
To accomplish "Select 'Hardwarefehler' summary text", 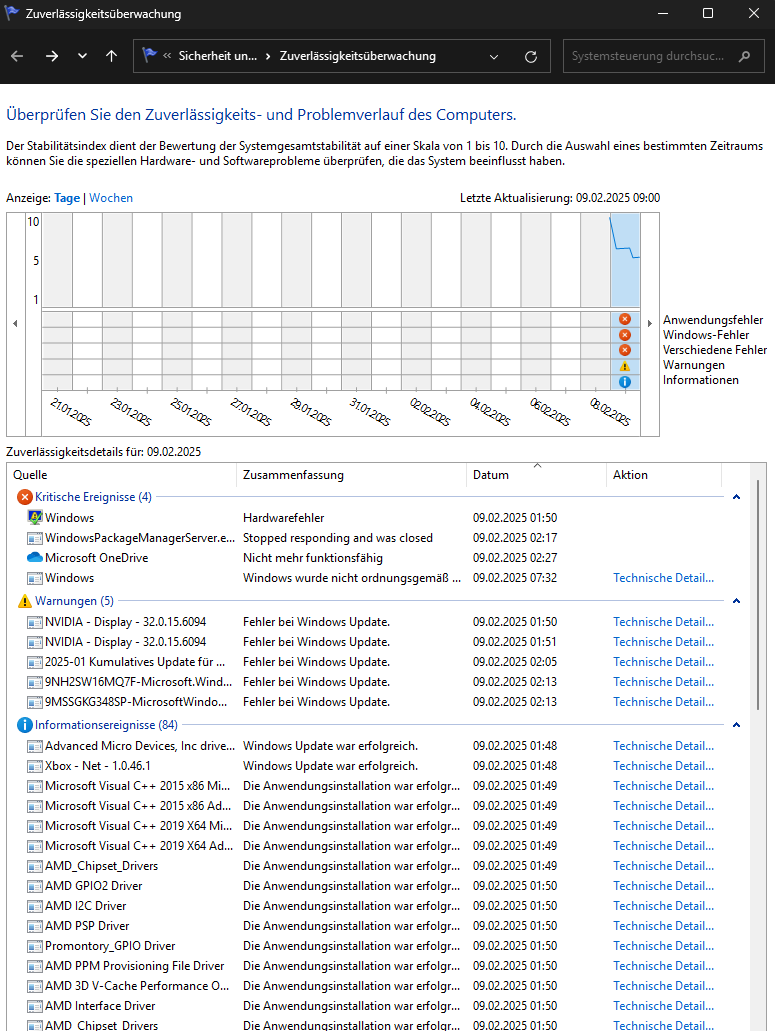I will point(283,518).
